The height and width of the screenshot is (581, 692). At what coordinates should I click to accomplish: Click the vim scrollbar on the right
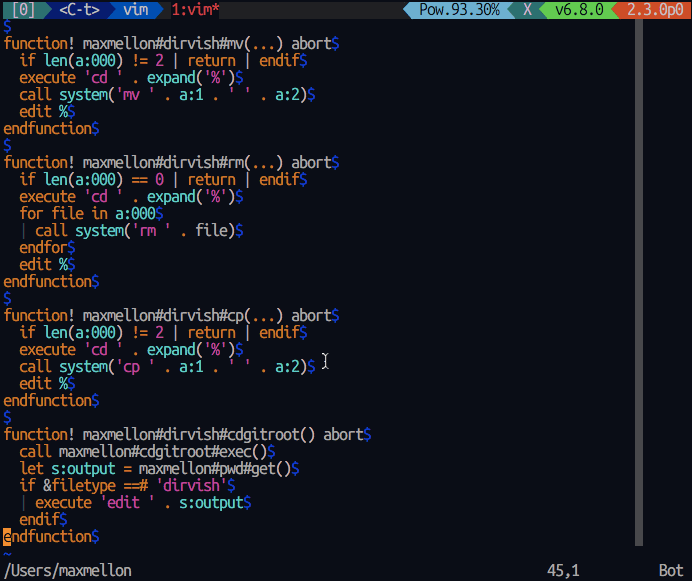[639, 283]
